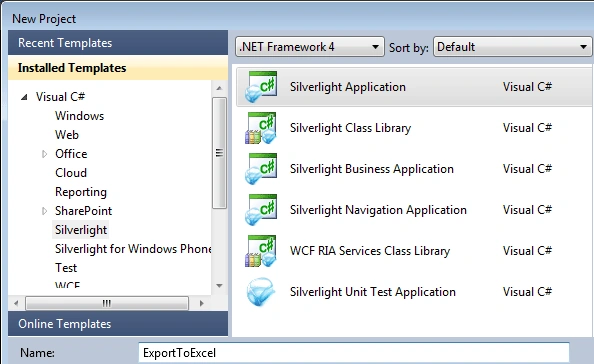The height and width of the screenshot is (364, 594).
Task: Open the Recent Templates section
Action: (118, 43)
